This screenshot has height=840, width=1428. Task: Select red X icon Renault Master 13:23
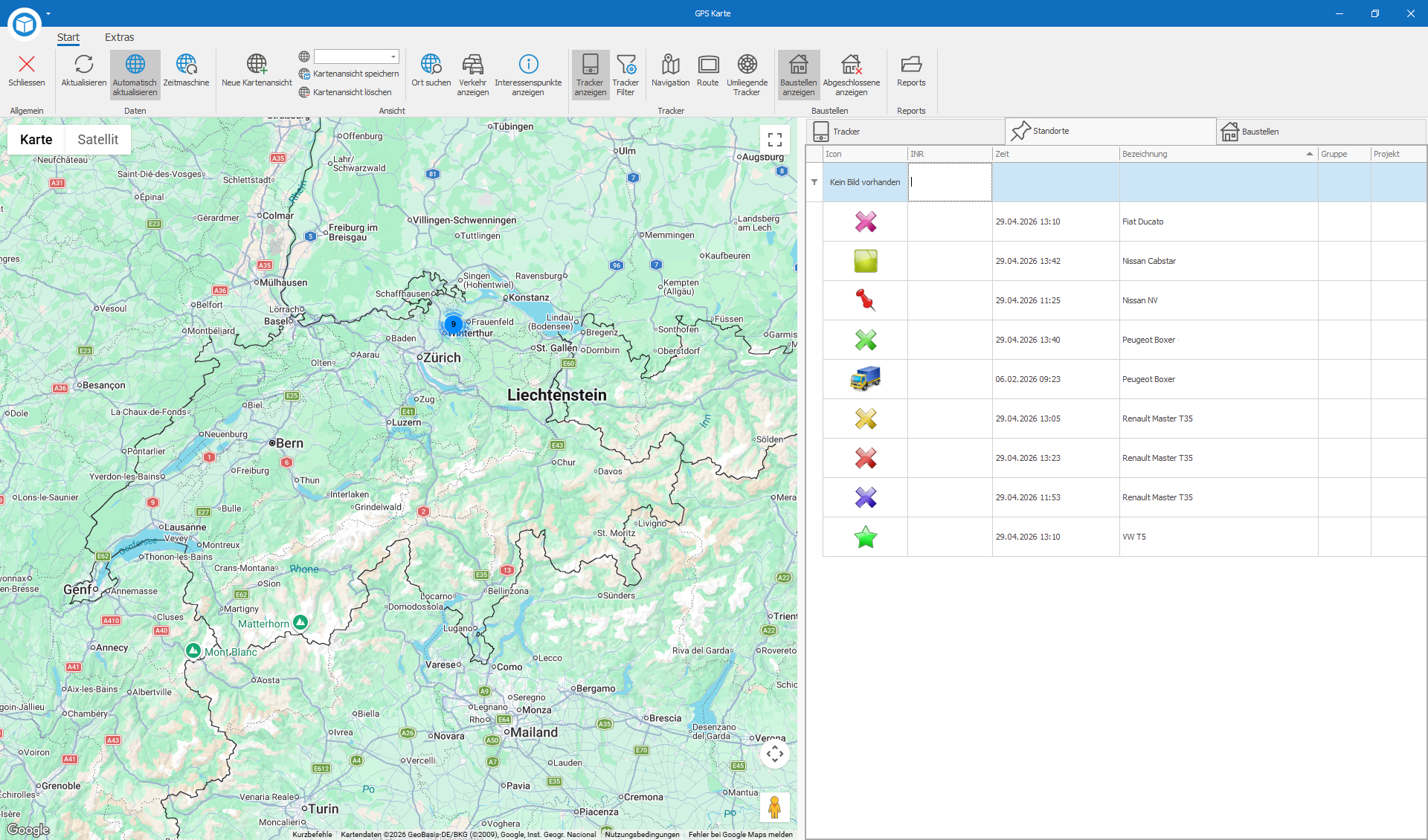pos(866,458)
